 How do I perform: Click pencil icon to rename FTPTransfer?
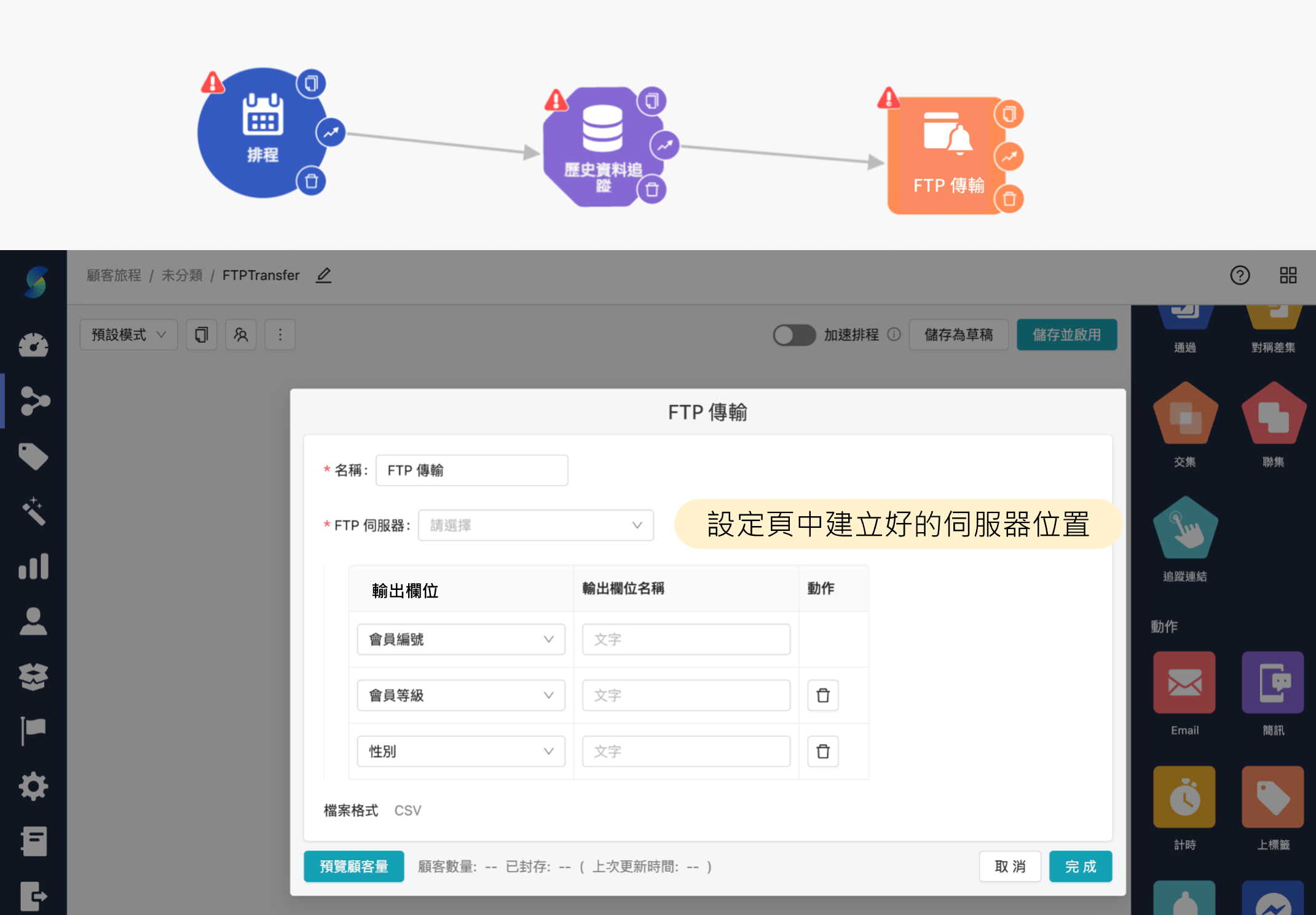(323, 275)
